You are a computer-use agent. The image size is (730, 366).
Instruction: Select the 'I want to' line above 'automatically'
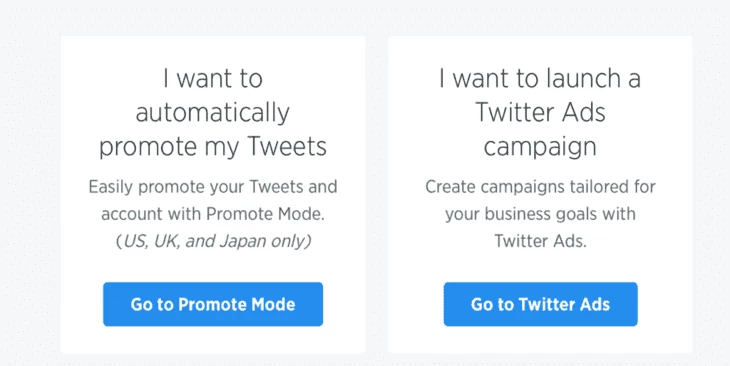click(x=213, y=78)
